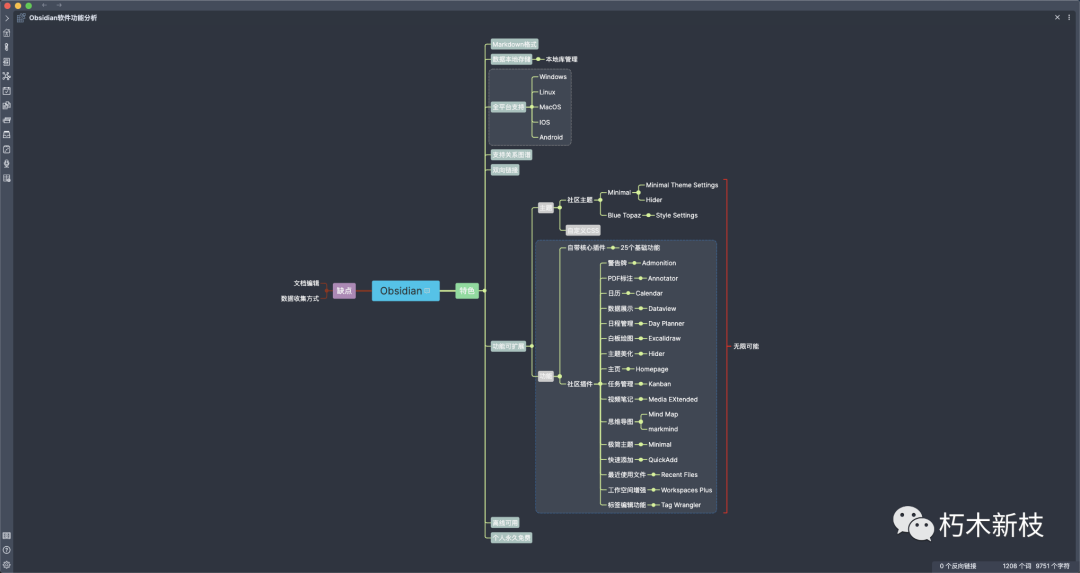Screen dimensions: 1080x573
Task: Select the Obsidian root node
Action: coord(406,291)
